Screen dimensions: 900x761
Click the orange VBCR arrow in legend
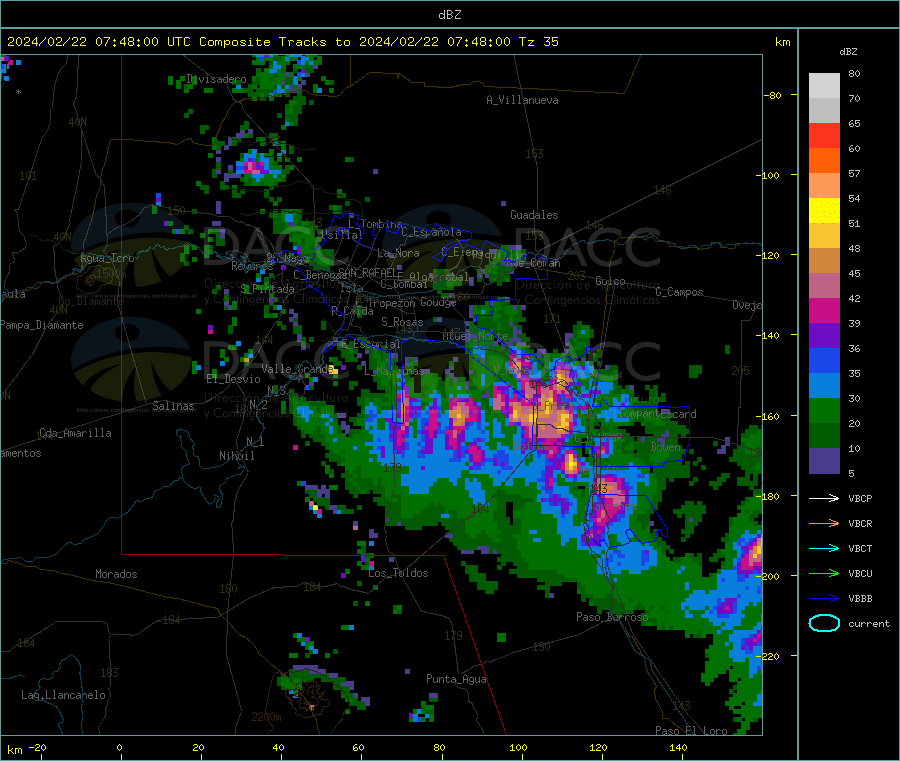[x=824, y=523]
